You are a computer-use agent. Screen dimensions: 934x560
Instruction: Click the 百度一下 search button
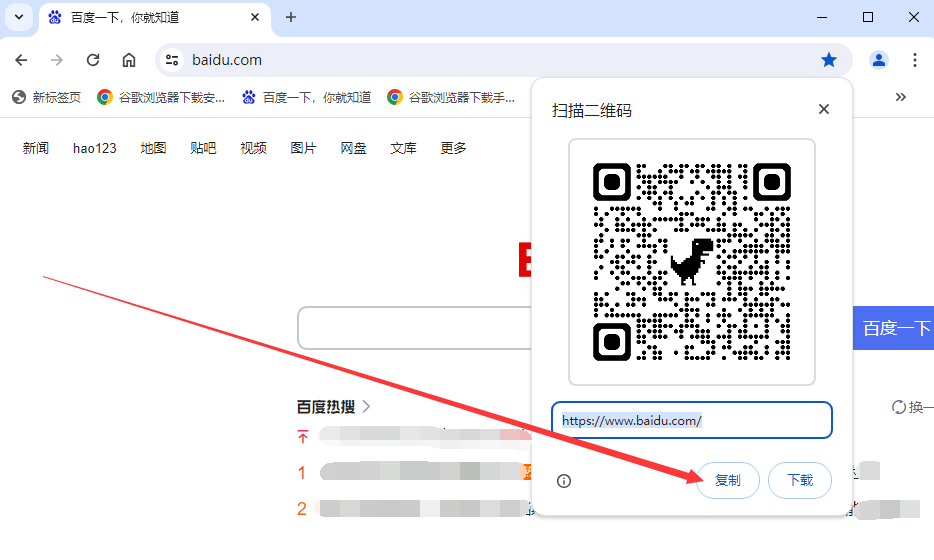893,328
